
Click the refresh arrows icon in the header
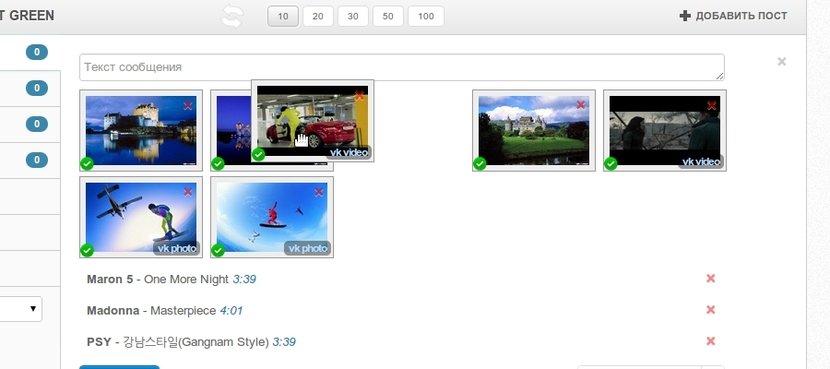tap(232, 16)
